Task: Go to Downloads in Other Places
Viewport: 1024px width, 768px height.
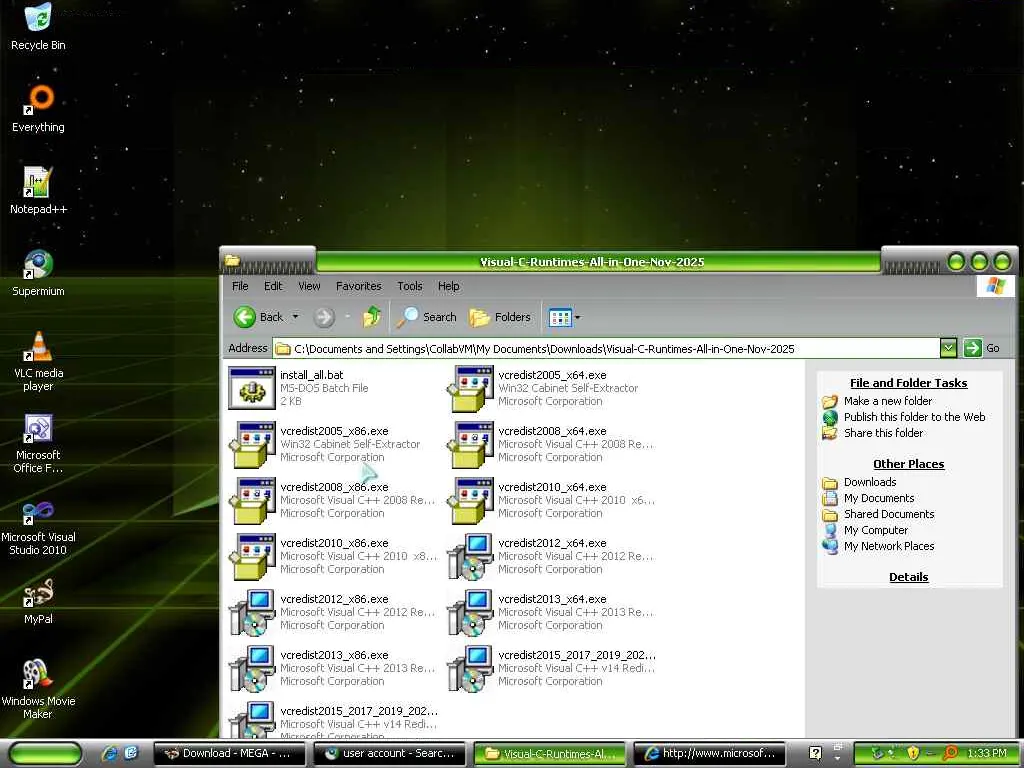Action: coord(870,482)
